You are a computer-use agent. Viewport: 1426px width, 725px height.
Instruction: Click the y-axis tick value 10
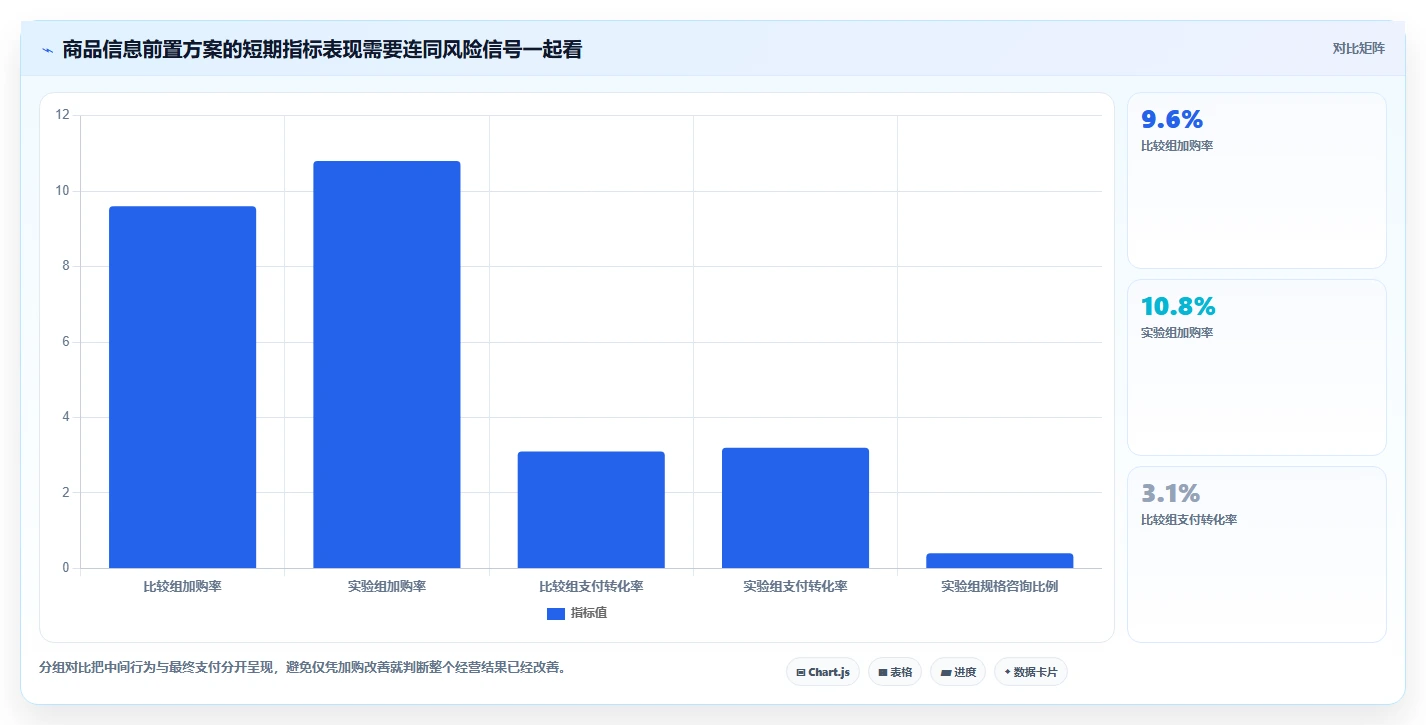click(x=63, y=191)
